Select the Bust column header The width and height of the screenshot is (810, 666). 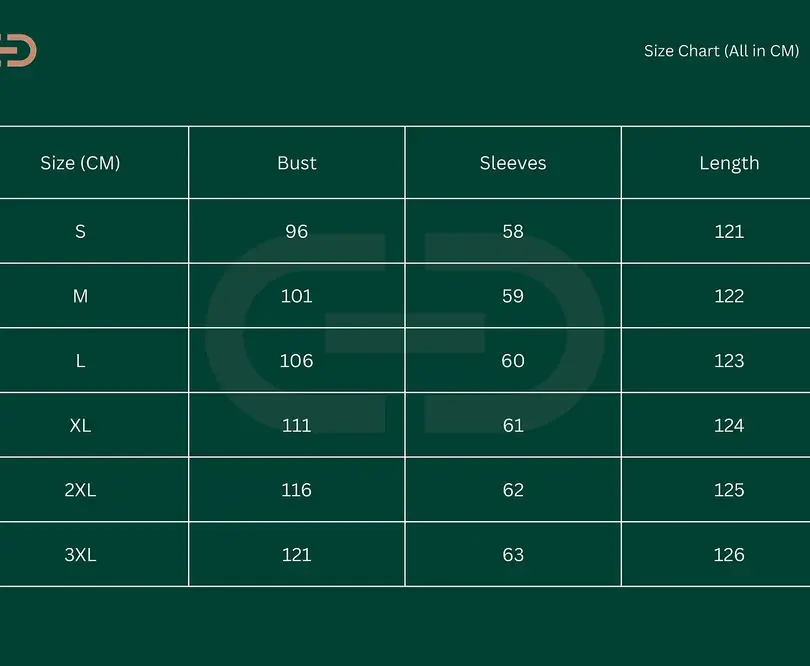point(297,163)
